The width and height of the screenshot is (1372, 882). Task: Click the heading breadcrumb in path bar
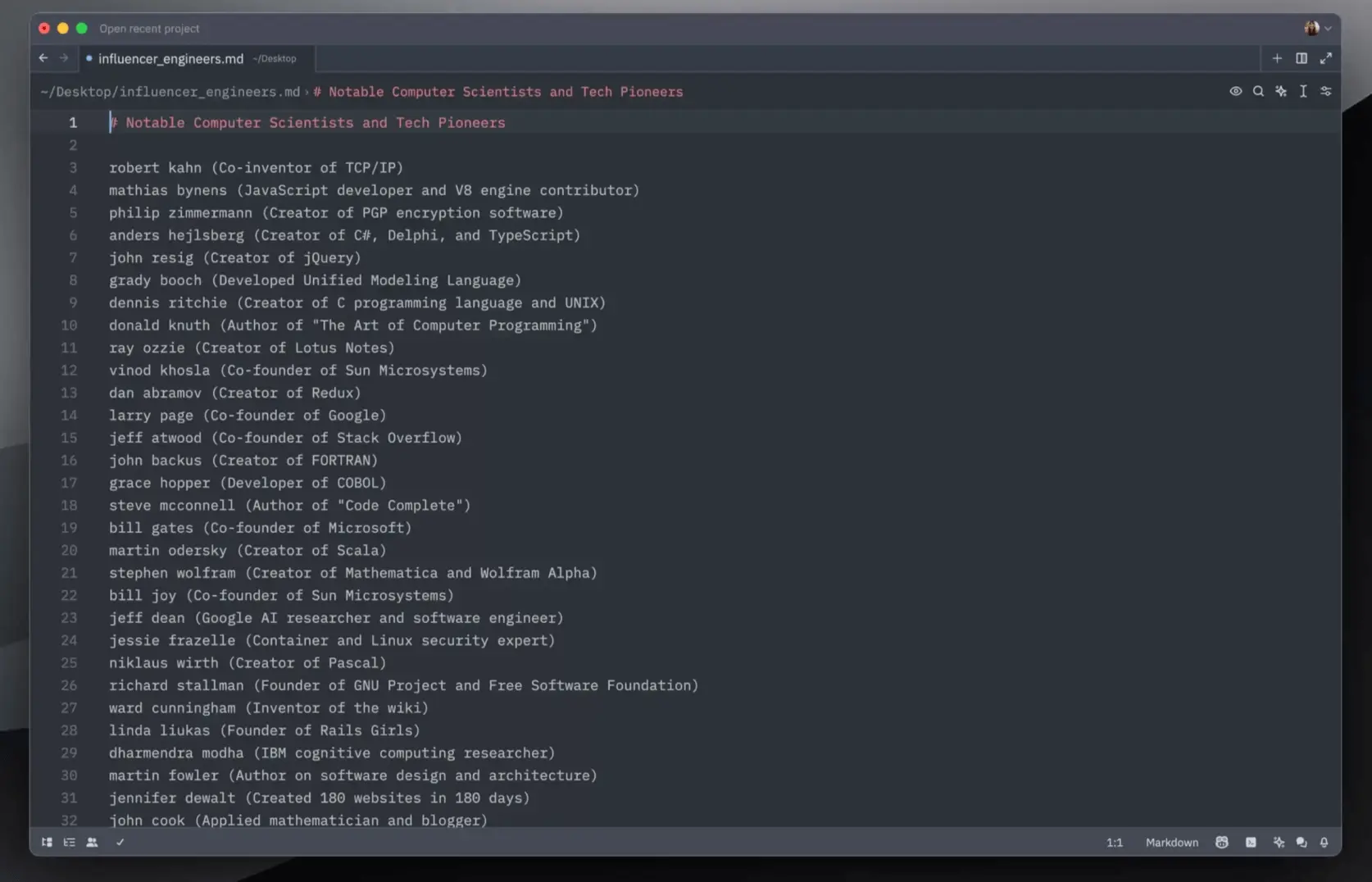coord(497,92)
